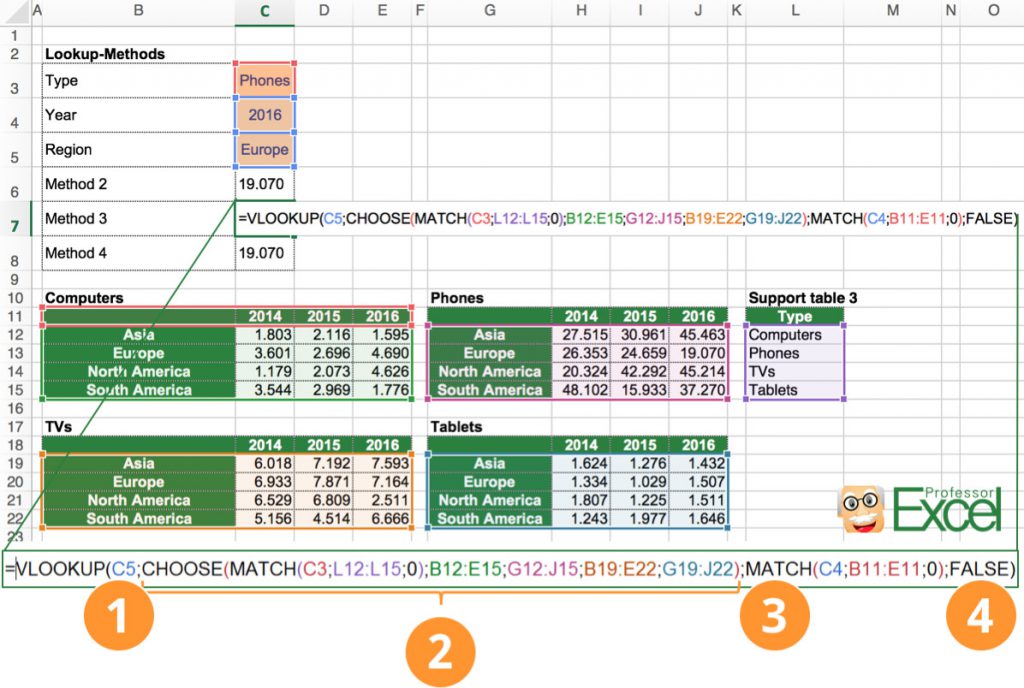The height and width of the screenshot is (688, 1024).
Task: Click the cell with value 1.977
Action: 639,518
